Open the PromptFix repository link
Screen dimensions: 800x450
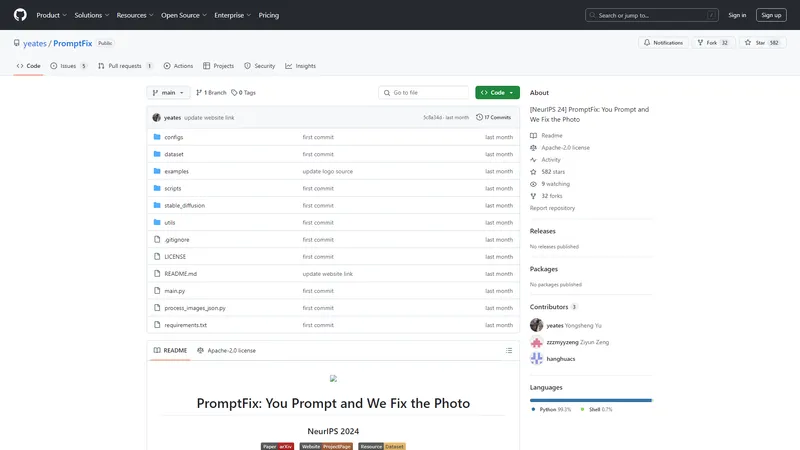[72, 43]
